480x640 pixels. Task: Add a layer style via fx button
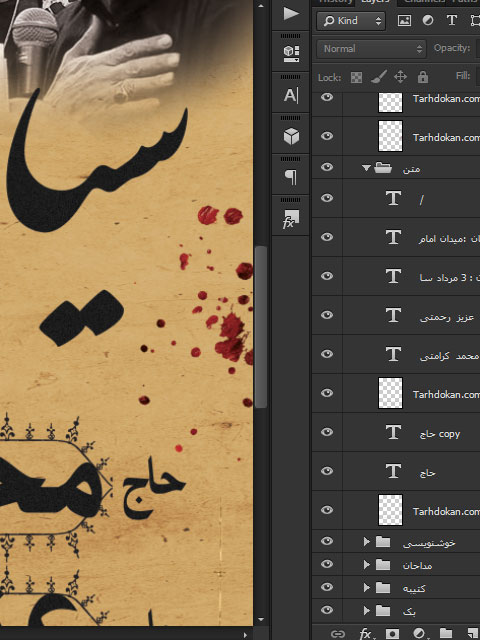(366, 634)
